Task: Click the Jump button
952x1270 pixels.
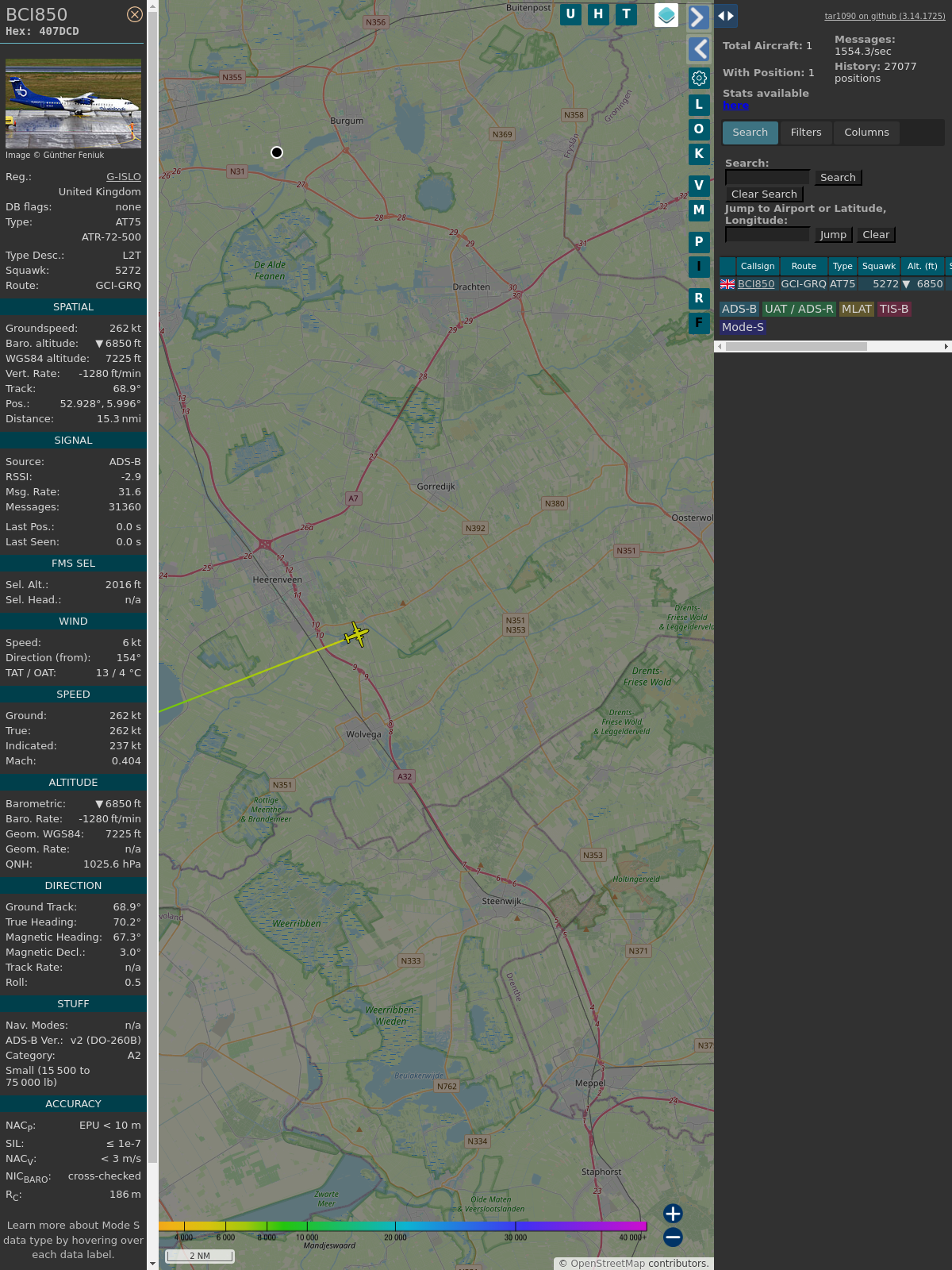Action: click(833, 235)
